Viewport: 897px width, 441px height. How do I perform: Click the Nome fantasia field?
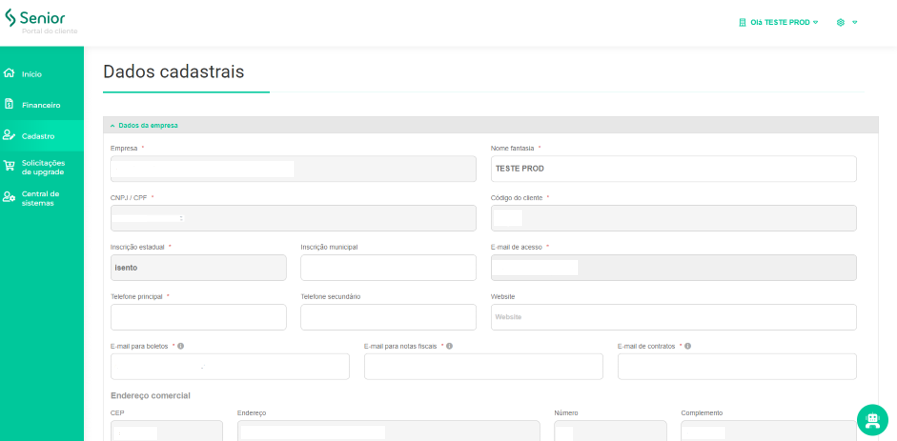pos(673,169)
